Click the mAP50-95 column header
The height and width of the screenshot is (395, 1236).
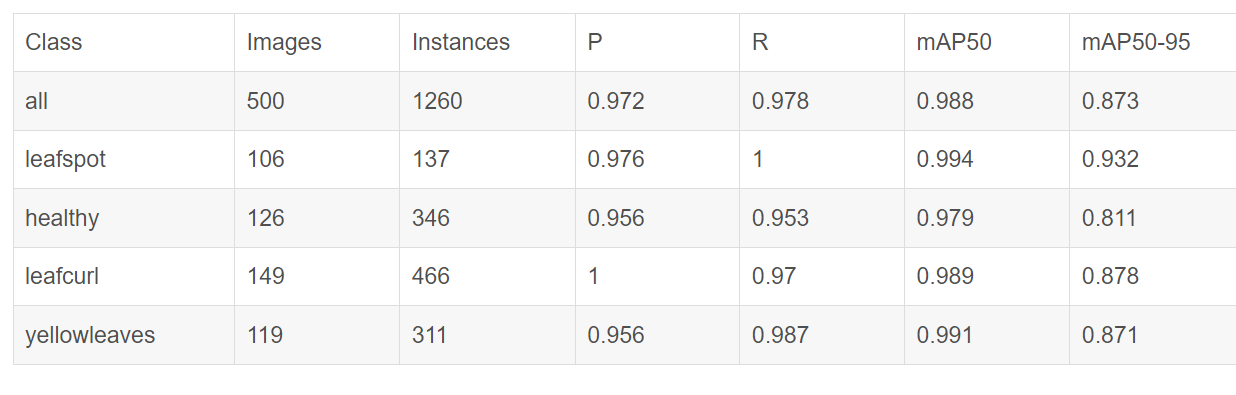point(1153,42)
